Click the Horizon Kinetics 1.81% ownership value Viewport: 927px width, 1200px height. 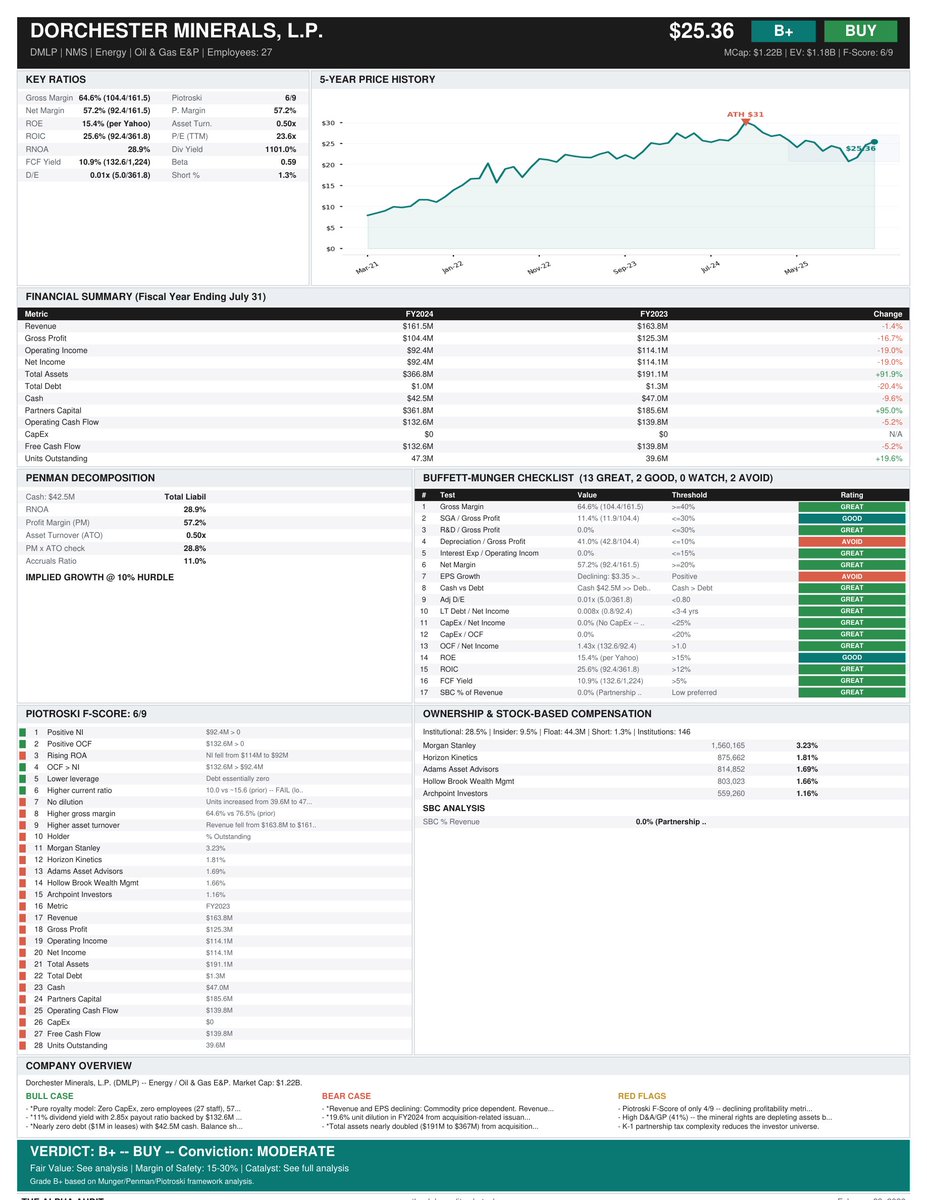click(807, 757)
